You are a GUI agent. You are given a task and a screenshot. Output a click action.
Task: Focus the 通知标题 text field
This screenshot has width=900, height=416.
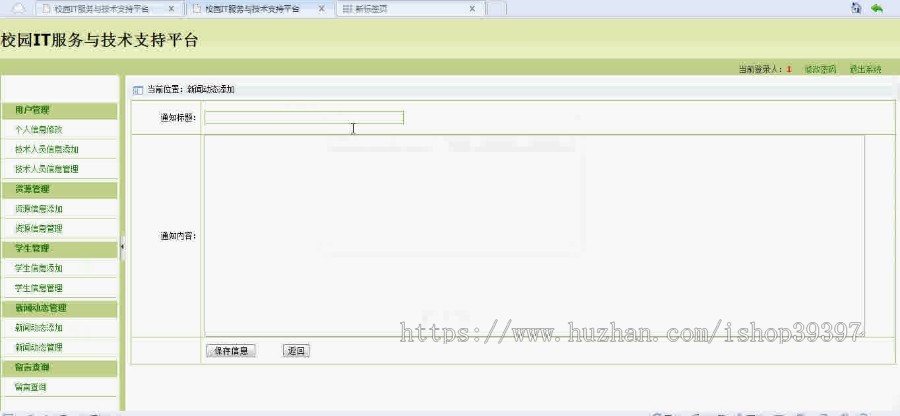[x=304, y=118]
